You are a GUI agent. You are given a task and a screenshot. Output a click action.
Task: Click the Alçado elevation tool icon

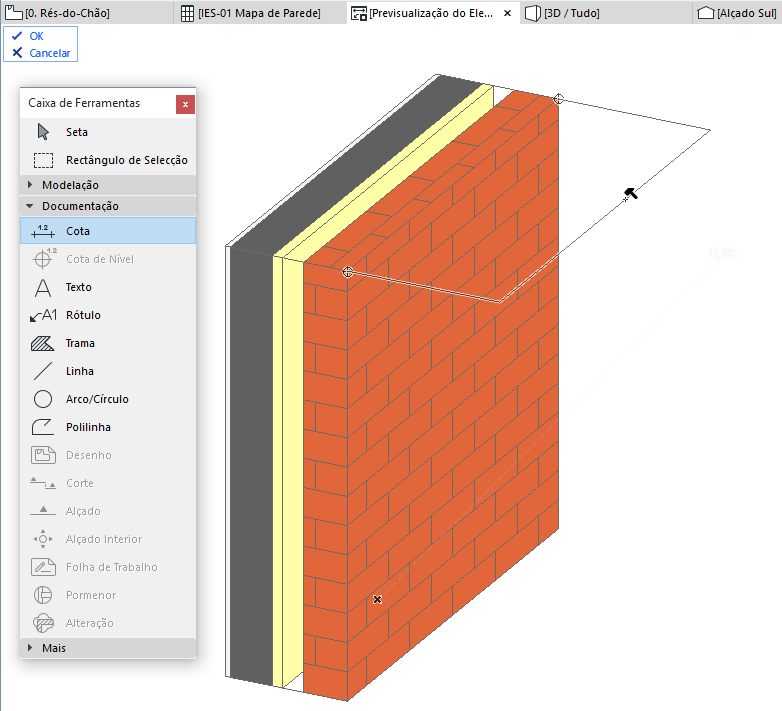point(43,511)
